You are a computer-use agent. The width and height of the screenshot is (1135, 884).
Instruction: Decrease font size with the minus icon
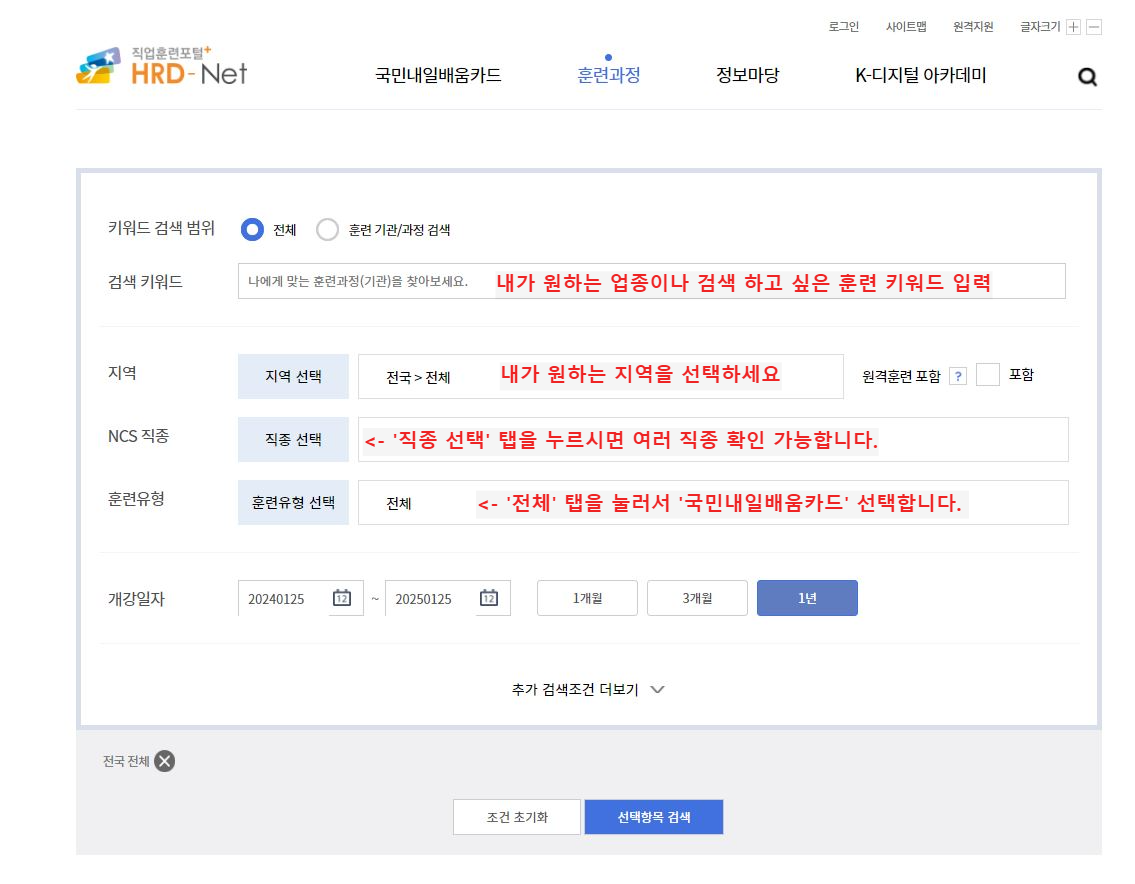click(1093, 26)
